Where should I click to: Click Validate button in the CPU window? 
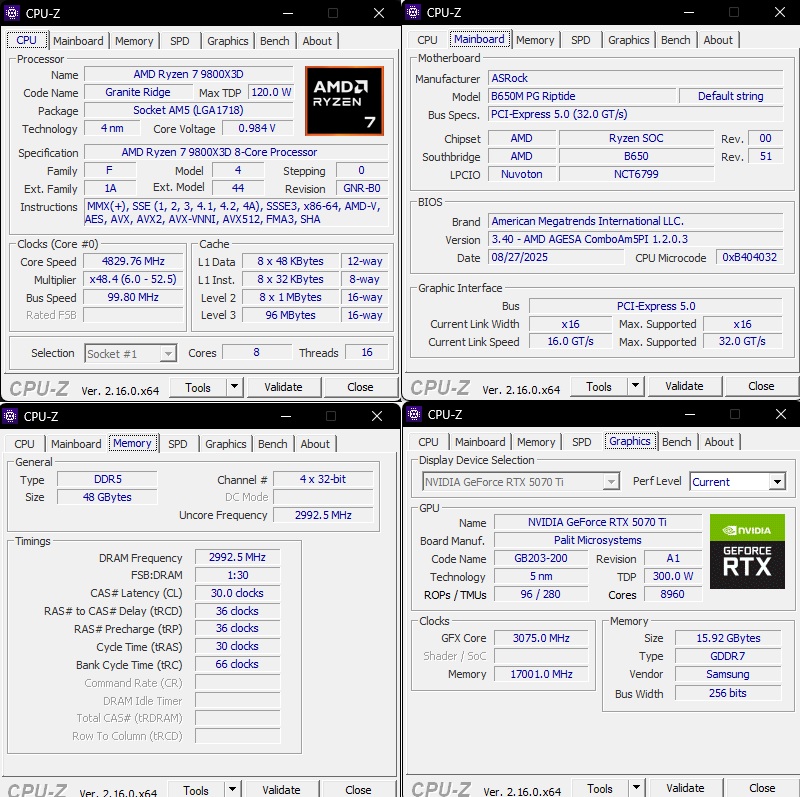(283, 387)
